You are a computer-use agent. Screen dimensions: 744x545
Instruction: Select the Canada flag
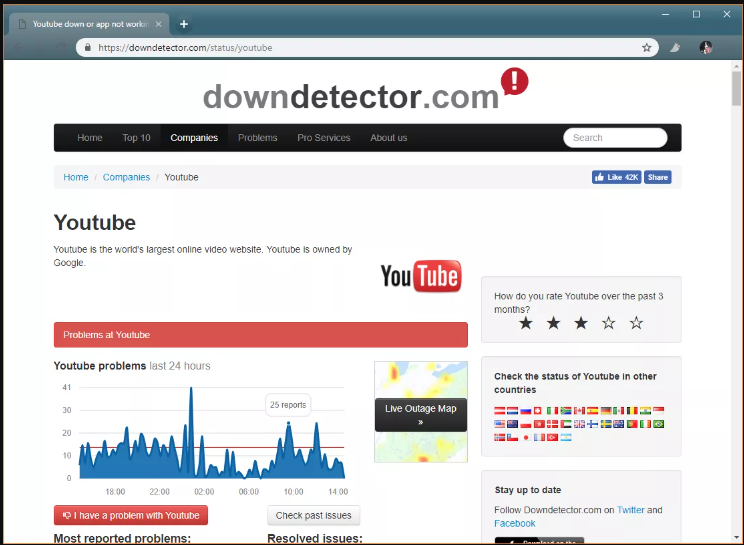579,411
